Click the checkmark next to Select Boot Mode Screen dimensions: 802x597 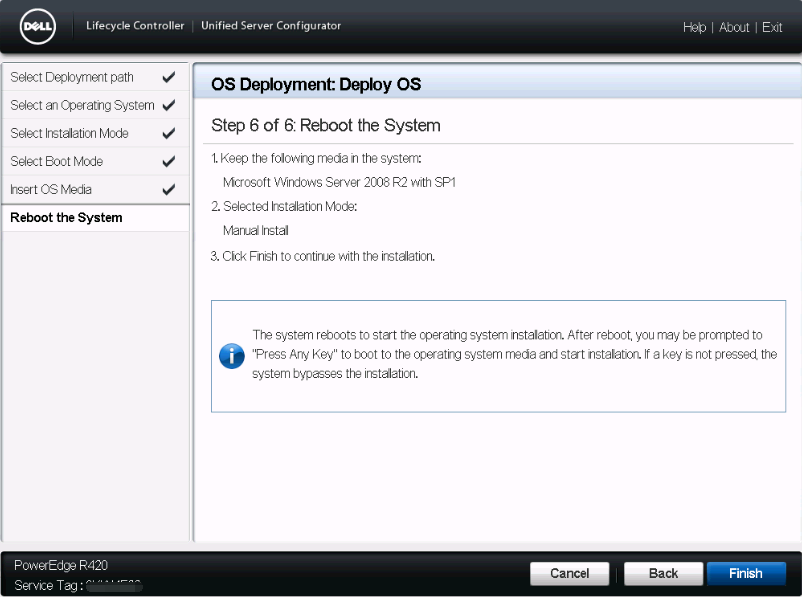[x=168, y=161]
